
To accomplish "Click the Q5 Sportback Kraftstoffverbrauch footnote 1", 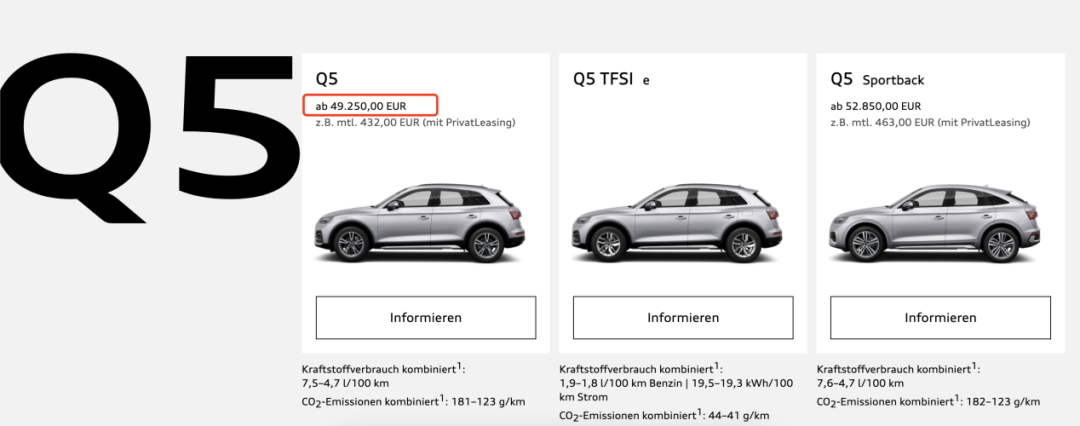I will pyautogui.click(x=974, y=365).
